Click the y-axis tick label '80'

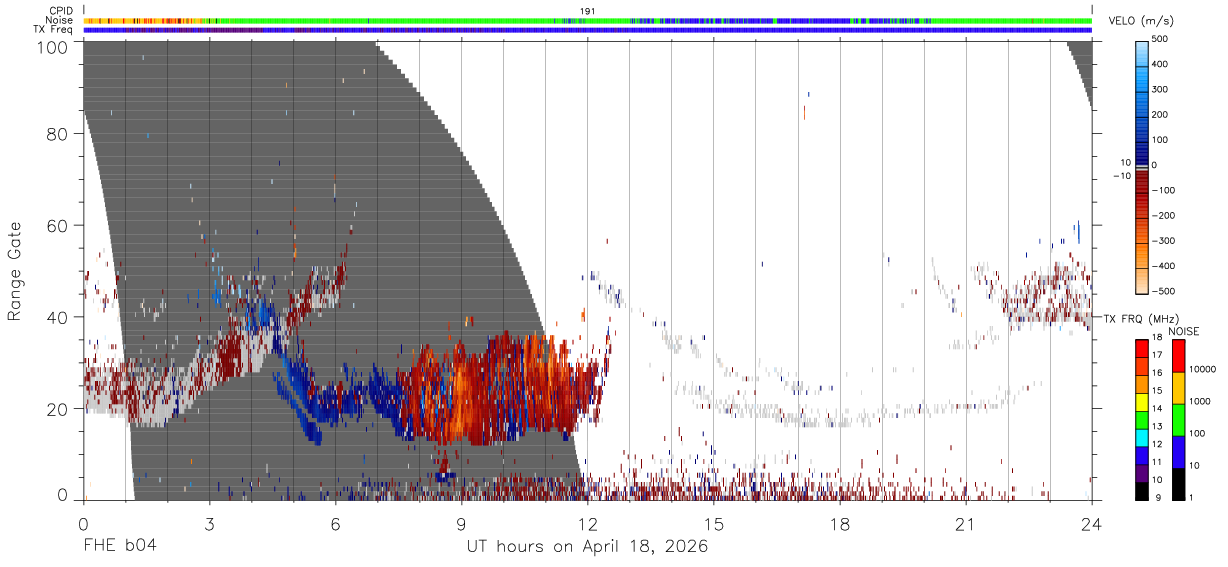pos(57,134)
